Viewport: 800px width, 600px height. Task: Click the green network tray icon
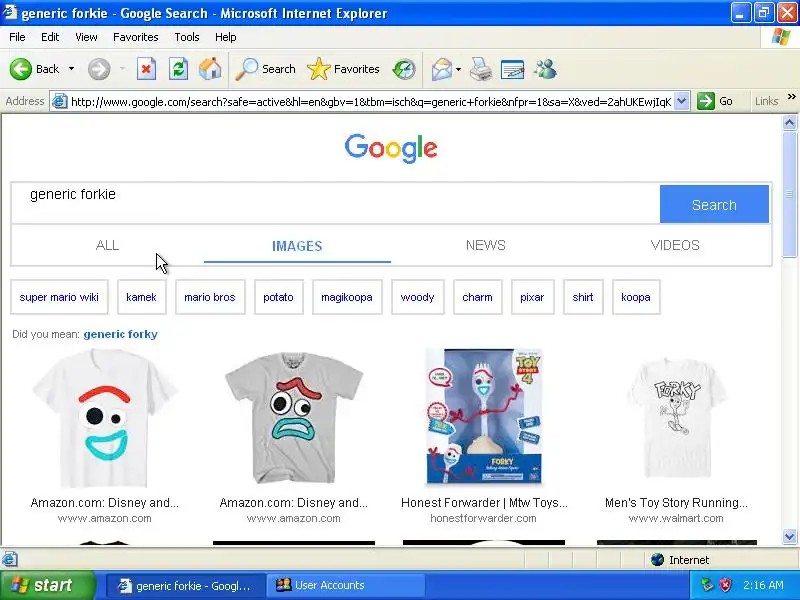coord(707,585)
